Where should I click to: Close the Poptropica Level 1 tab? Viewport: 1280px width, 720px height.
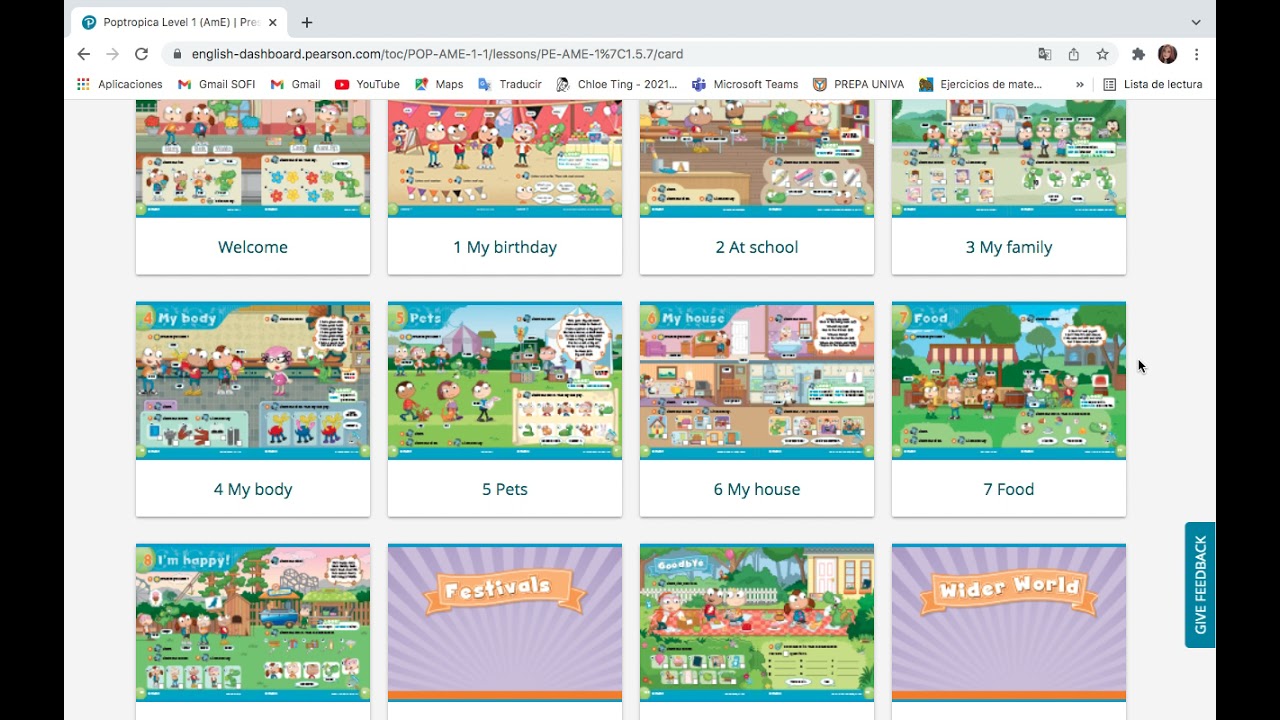pos(272,22)
